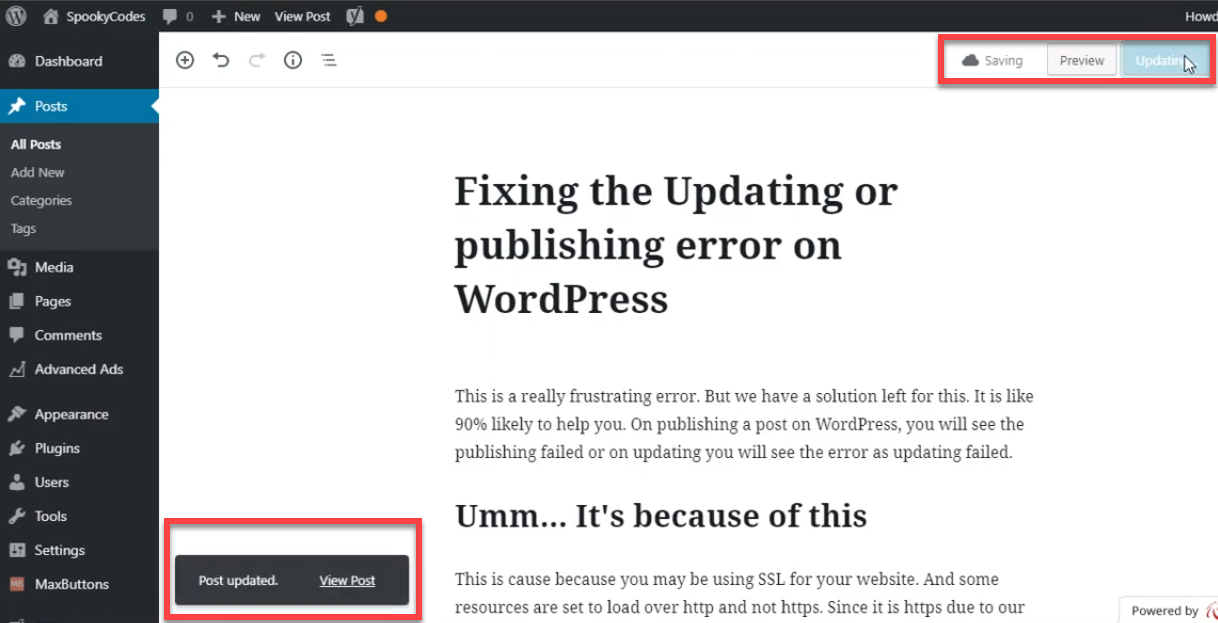The height and width of the screenshot is (623, 1218).
Task: Choose Add New post submenu
Action: click(x=37, y=172)
